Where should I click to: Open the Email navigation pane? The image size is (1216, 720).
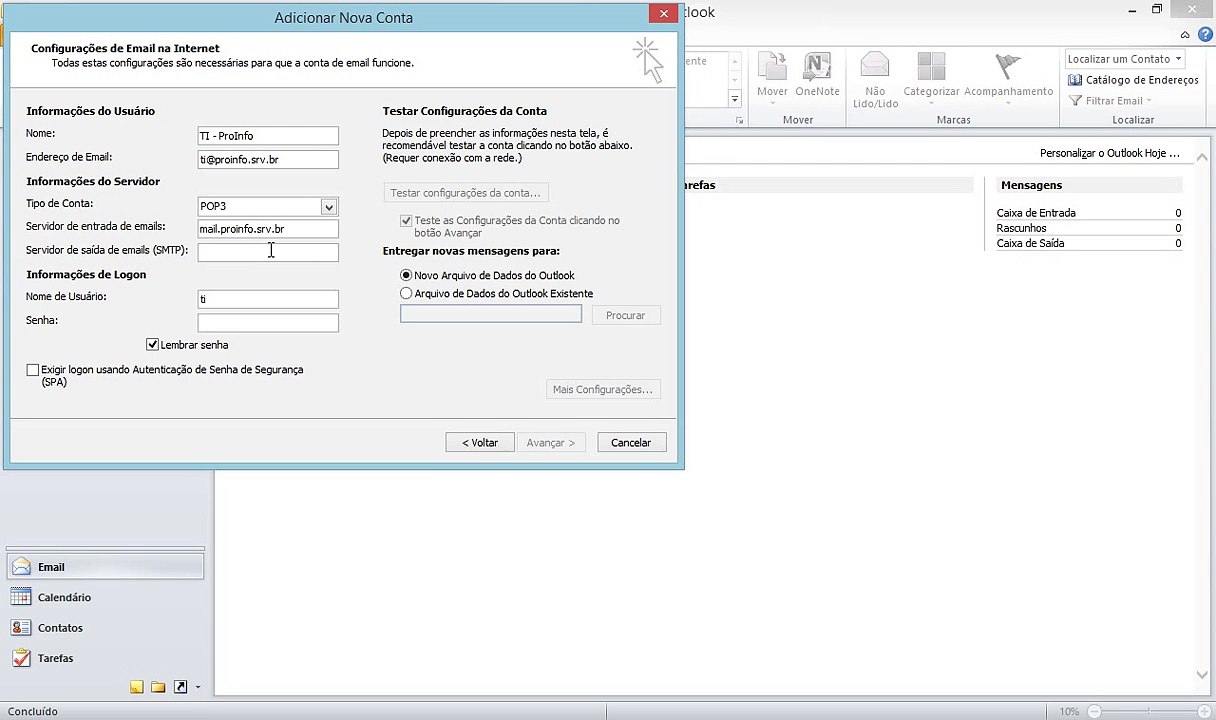[105, 567]
